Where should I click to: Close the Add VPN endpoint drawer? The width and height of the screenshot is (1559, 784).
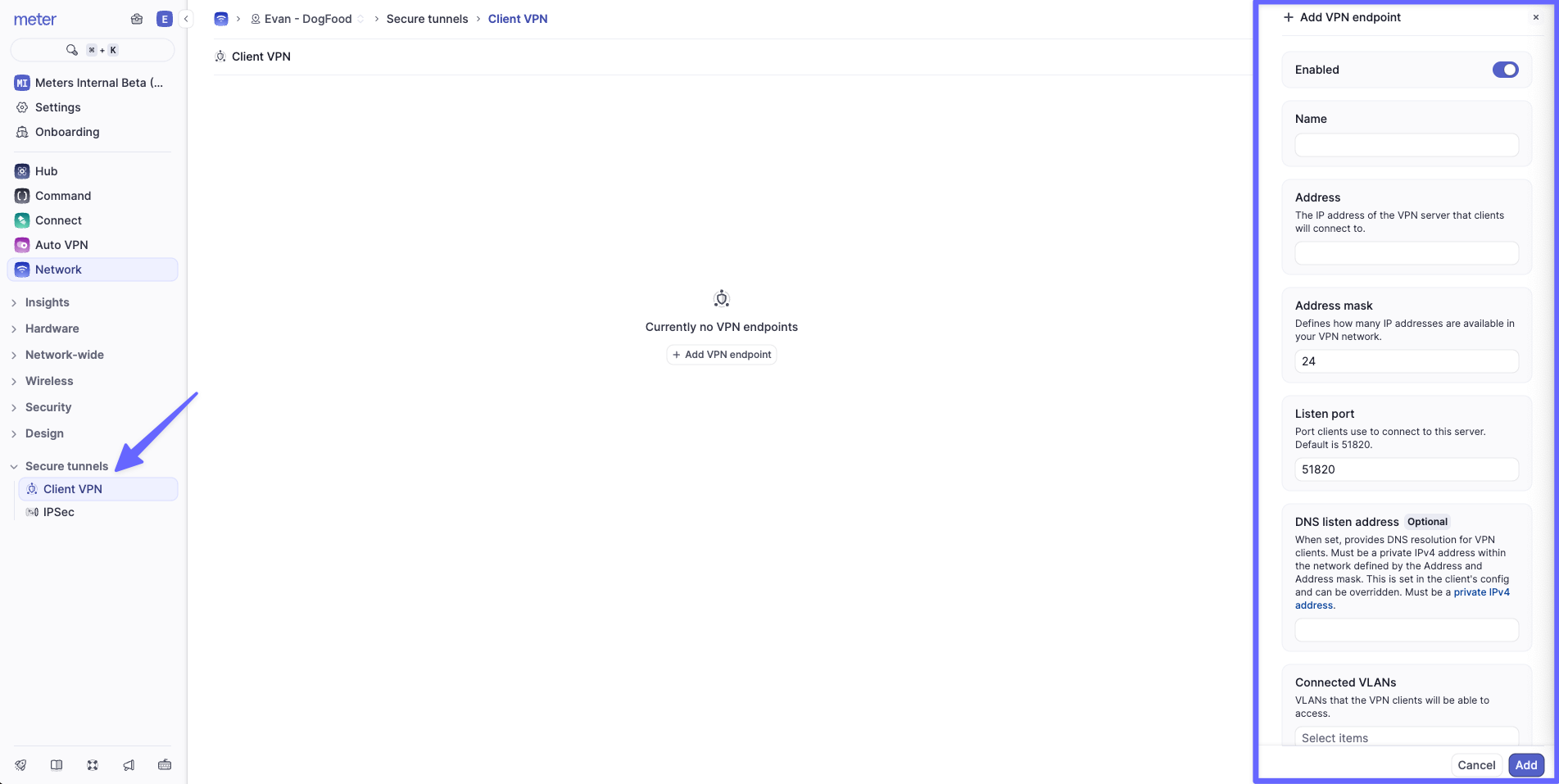[1536, 17]
